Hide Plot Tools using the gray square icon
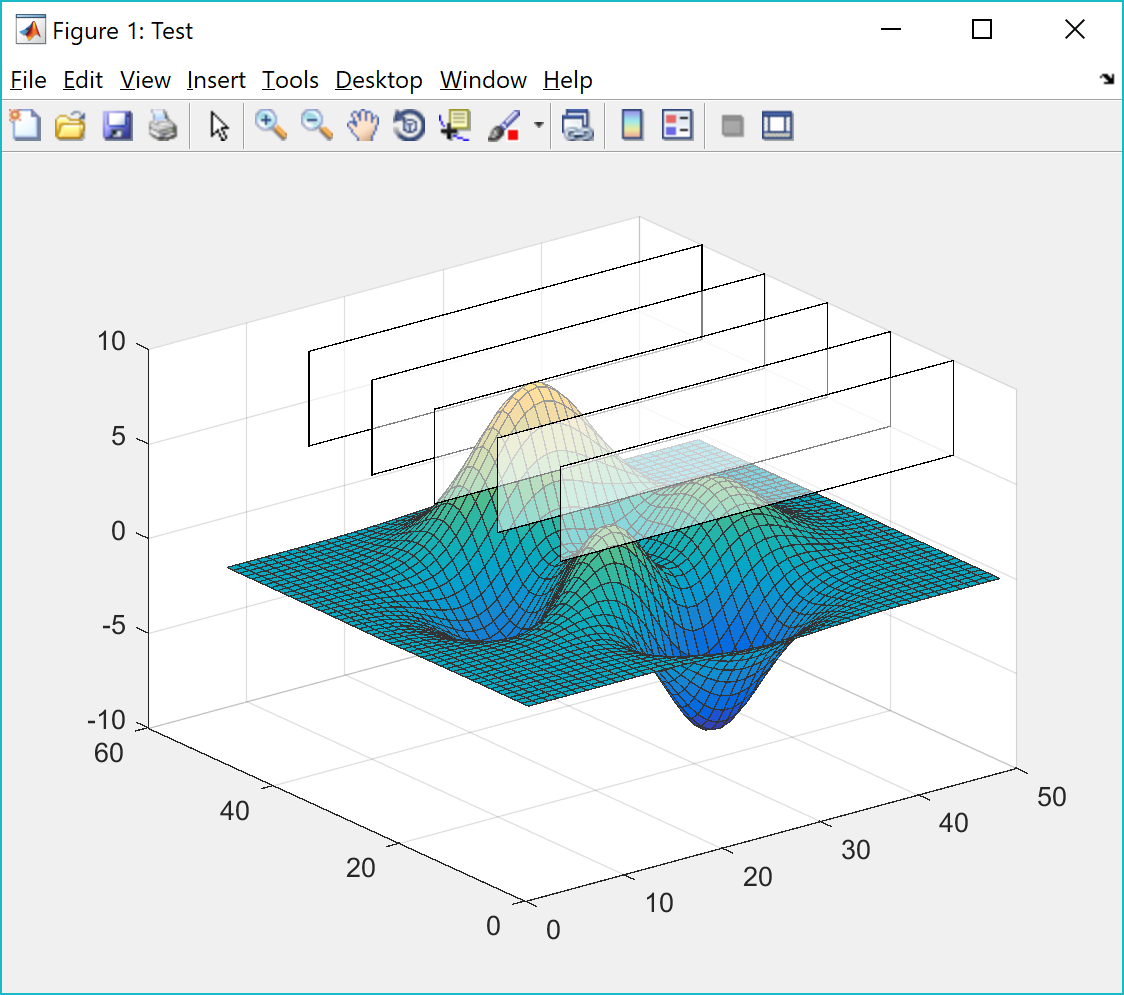 point(733,126)
